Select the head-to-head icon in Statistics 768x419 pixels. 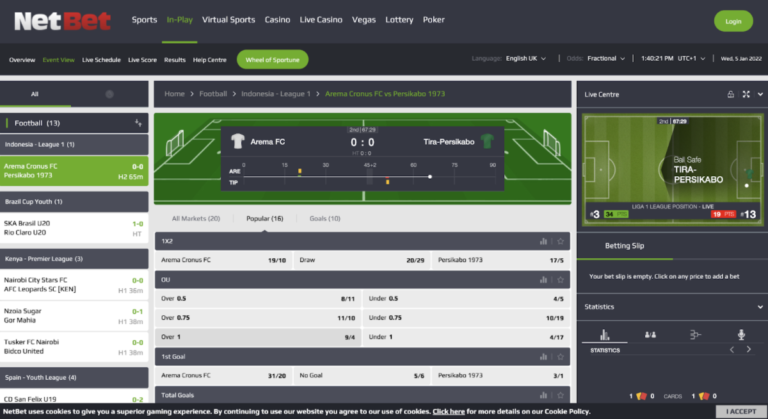coord(650,335)
